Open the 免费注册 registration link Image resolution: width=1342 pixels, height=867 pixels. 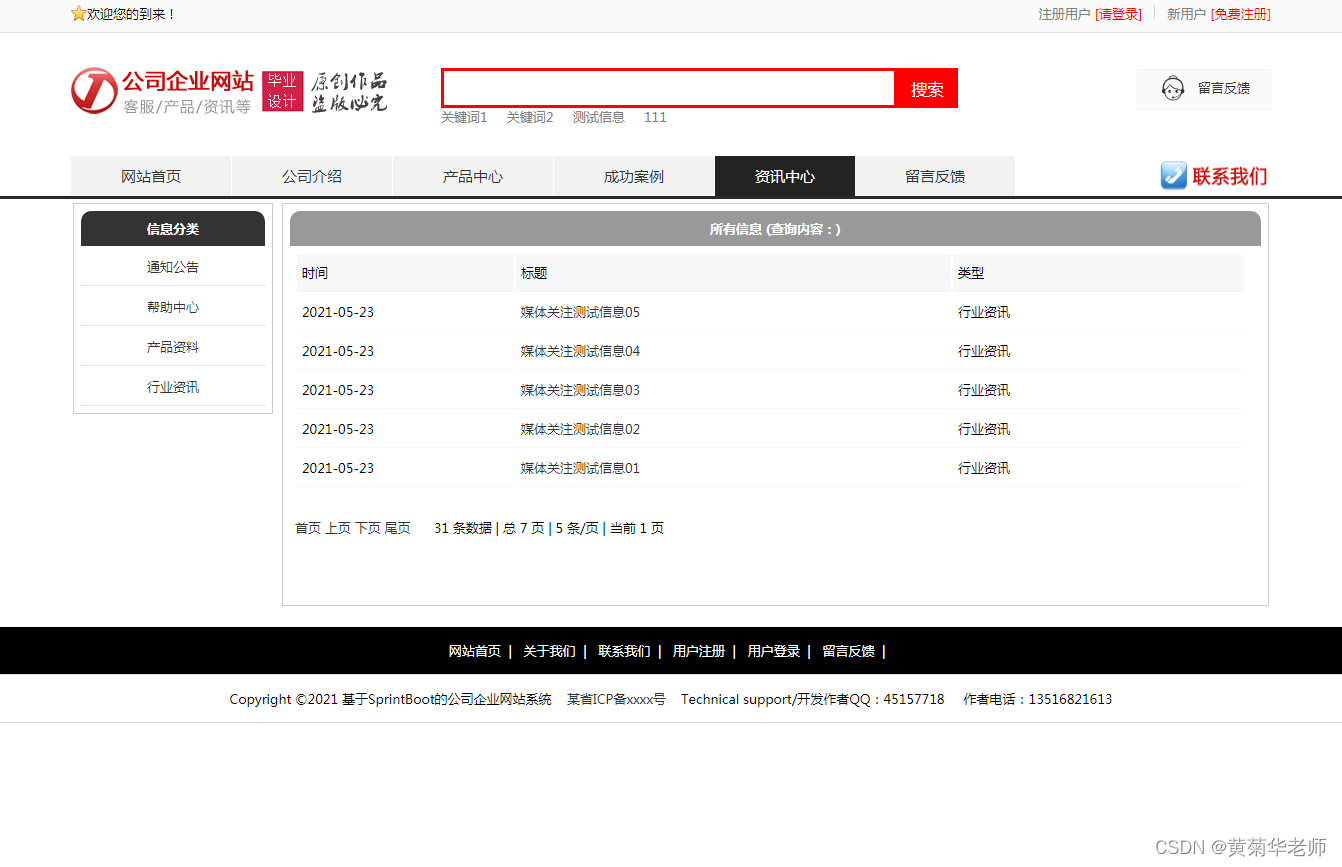tap(1240, 15)
